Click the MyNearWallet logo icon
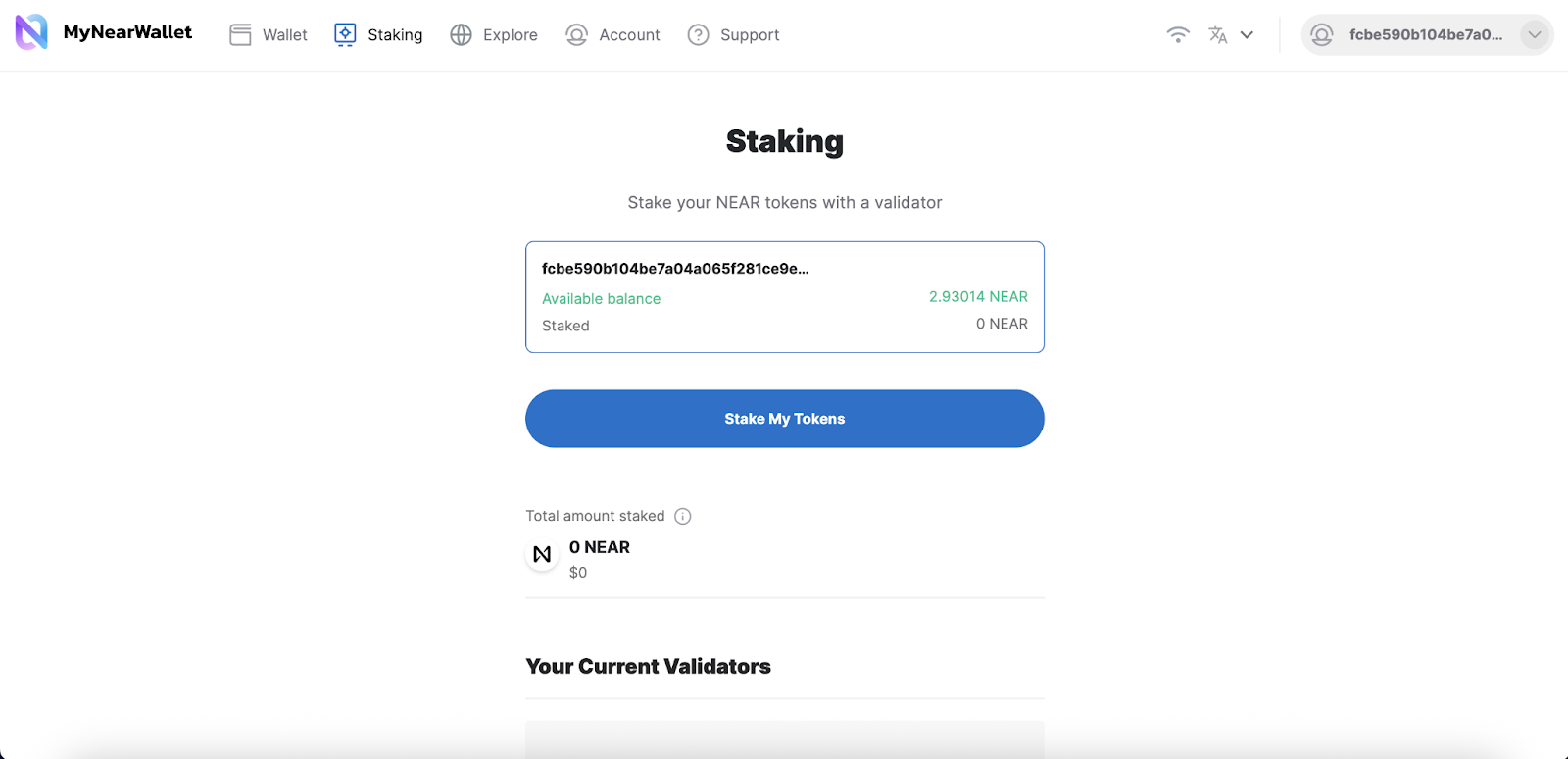Viewport: 1568px width, 759px height. pos(31,32)
